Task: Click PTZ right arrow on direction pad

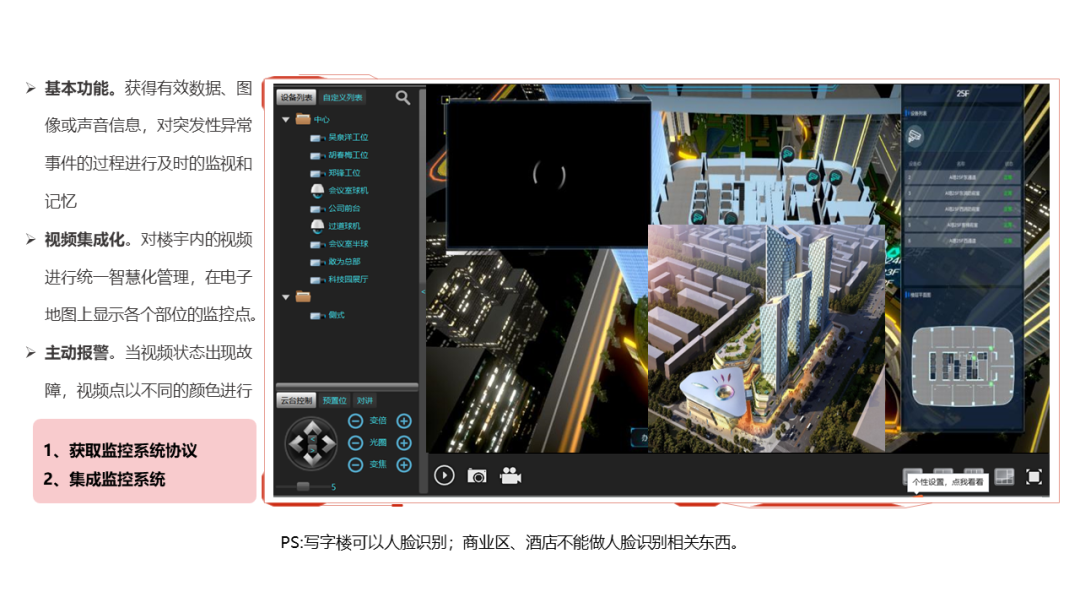Action: [328, 444]
